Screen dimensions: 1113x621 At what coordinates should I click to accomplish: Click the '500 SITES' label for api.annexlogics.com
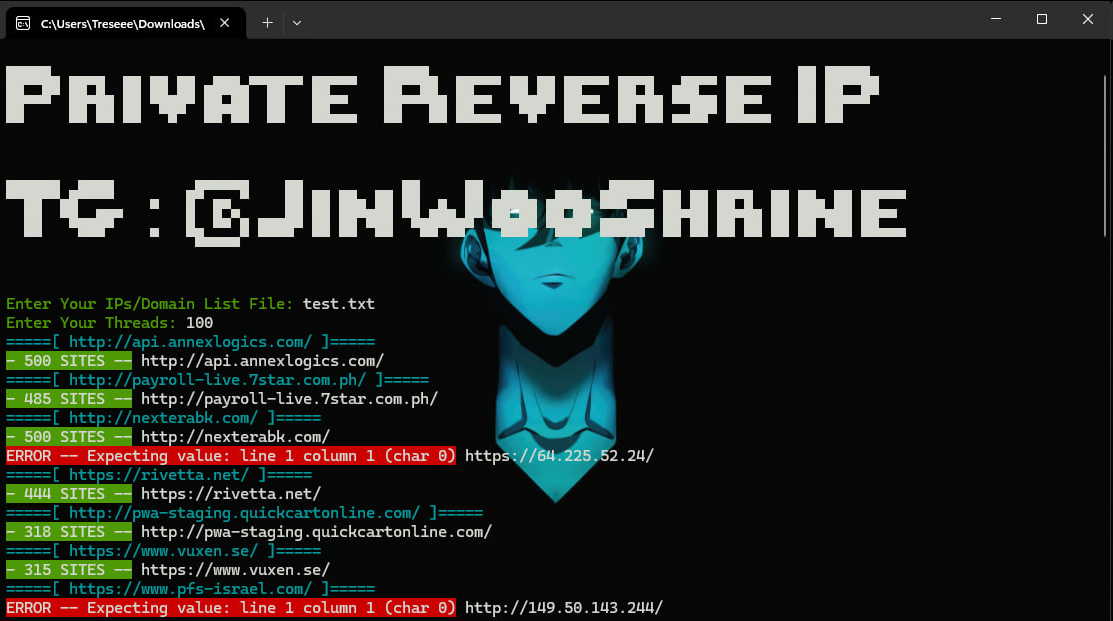click(69, 361)
